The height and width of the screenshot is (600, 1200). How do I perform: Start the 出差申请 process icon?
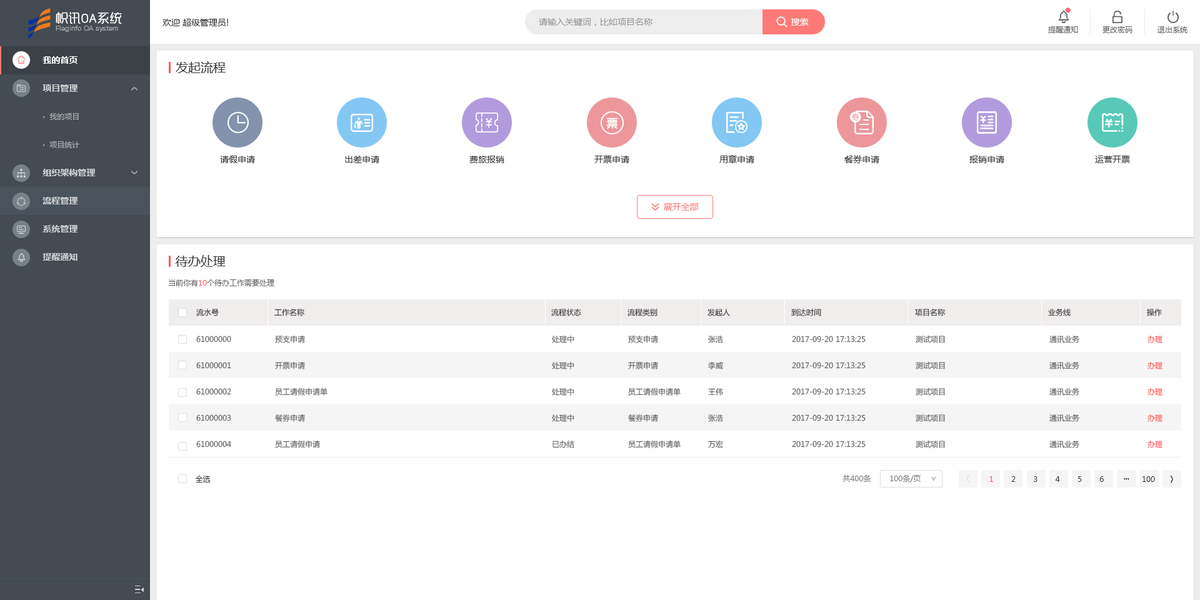click(x=362, y=122)
